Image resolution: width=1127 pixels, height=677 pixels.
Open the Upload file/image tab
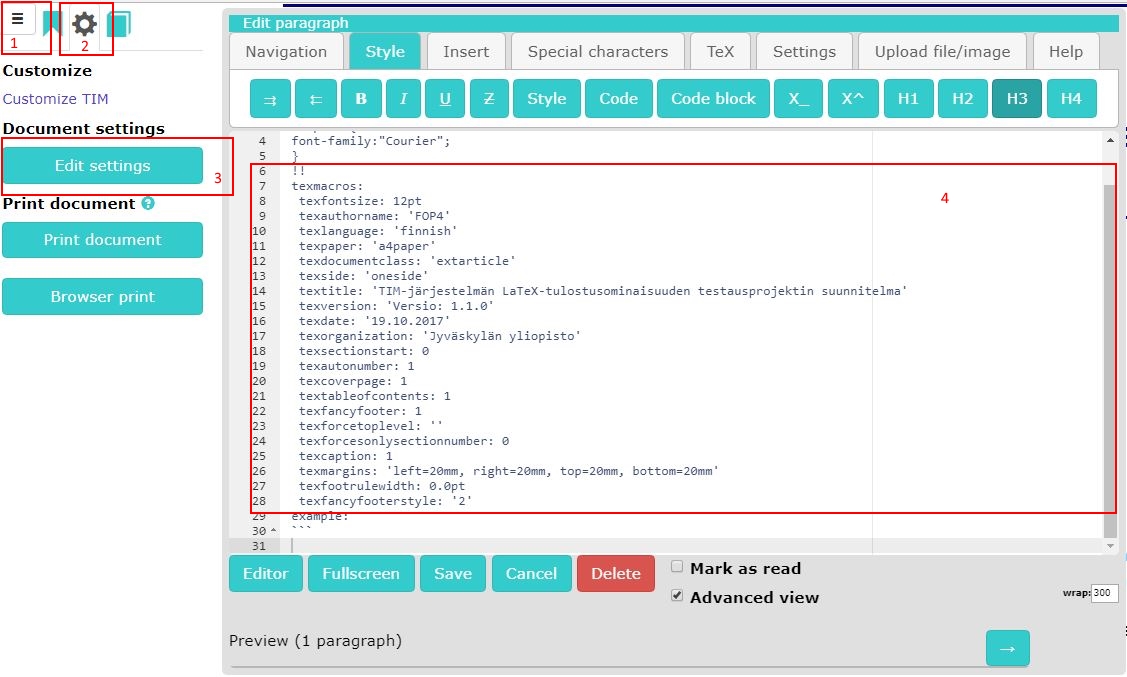942,52
